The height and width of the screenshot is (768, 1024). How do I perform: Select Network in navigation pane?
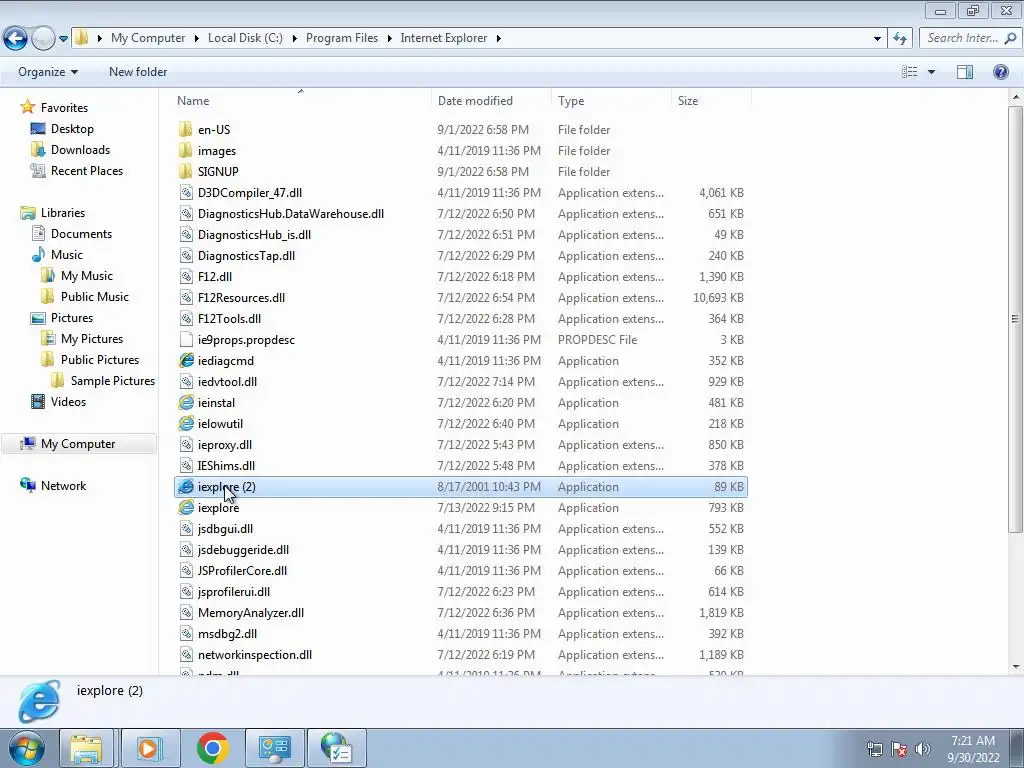coord(63,486)
